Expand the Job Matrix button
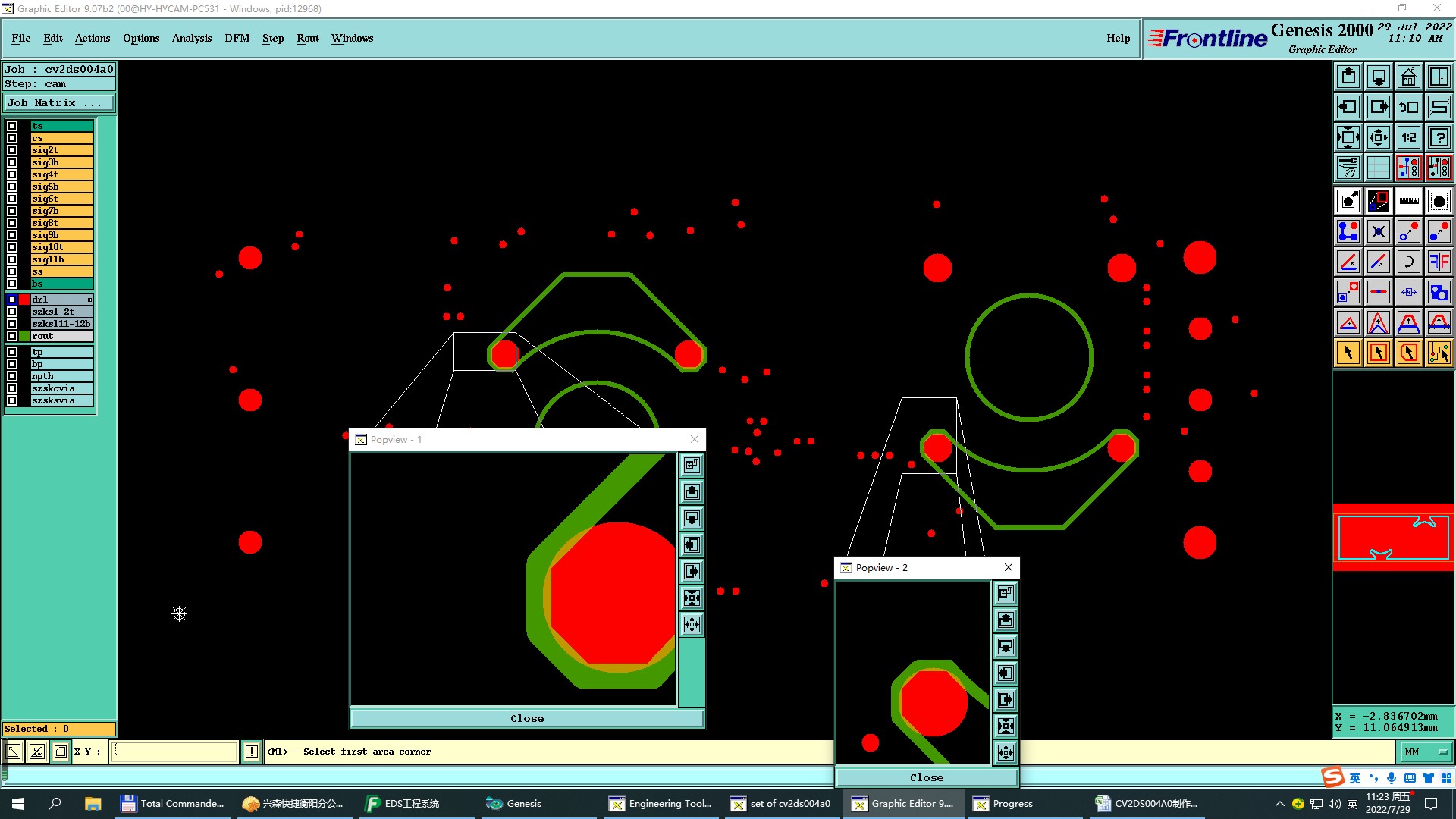The image size is (1456, 819). coord(59,103)
